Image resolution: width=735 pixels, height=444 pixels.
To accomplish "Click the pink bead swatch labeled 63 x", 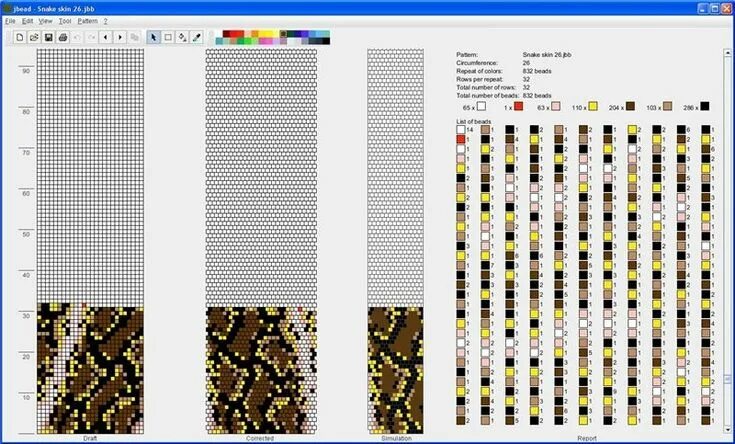I will click(x=555, y=106).
